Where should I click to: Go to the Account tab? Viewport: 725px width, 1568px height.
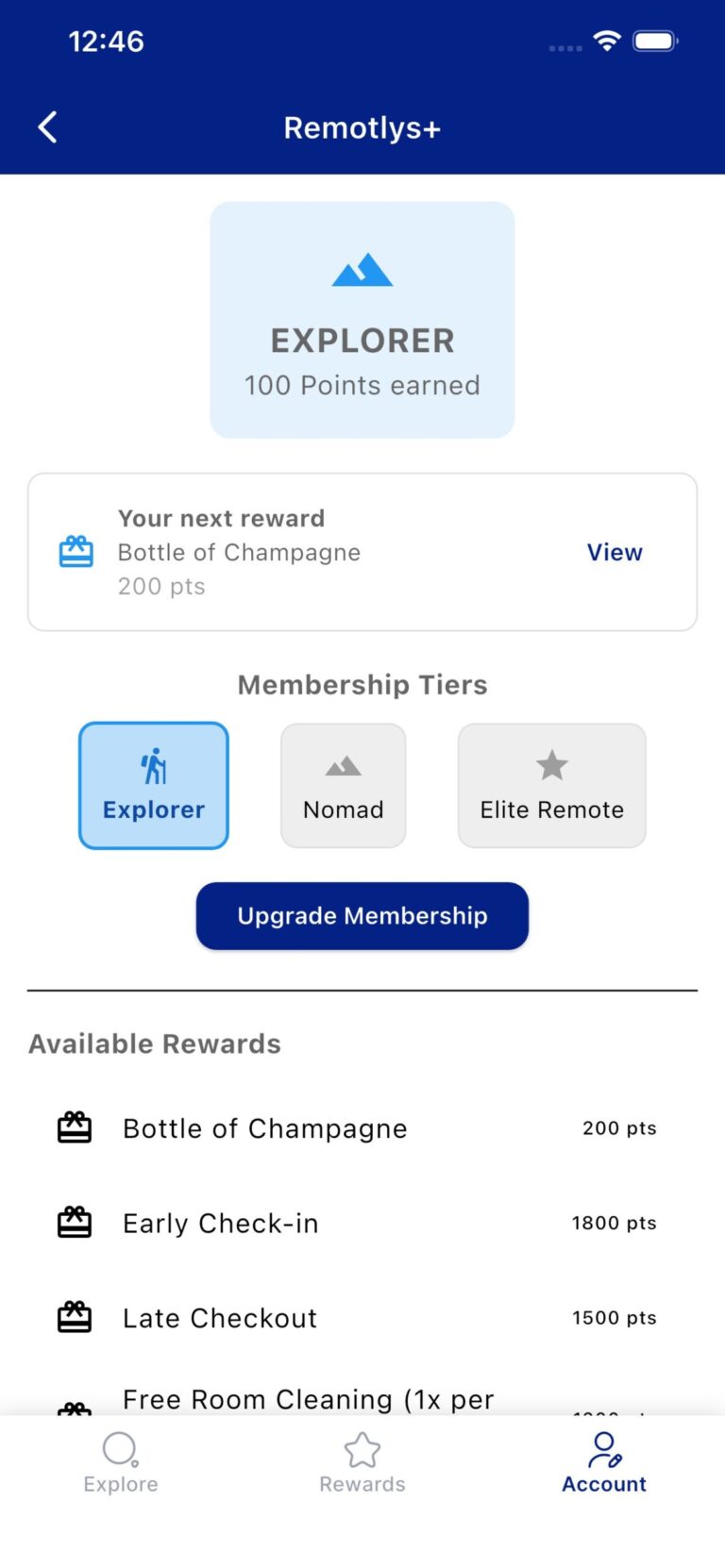(604, 1462)
